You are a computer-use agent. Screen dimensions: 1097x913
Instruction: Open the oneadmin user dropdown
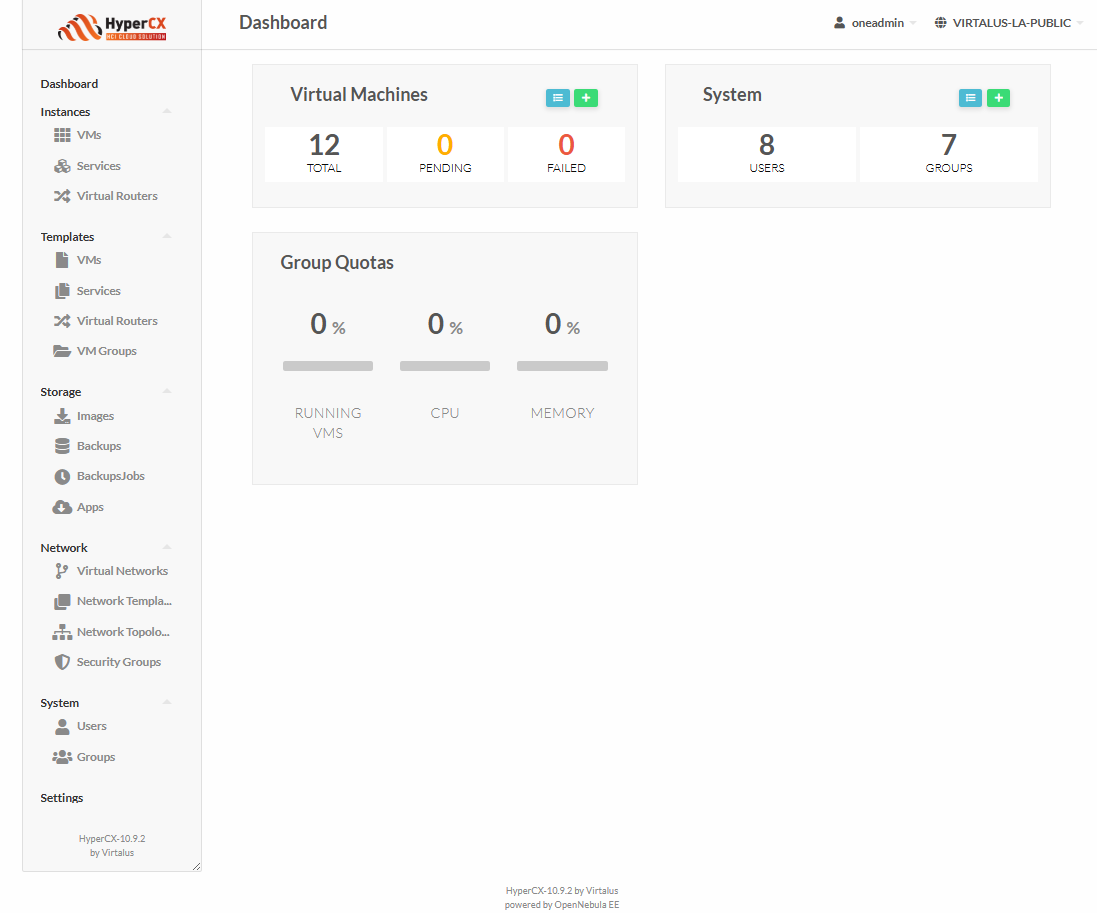[x=875, y=23]
